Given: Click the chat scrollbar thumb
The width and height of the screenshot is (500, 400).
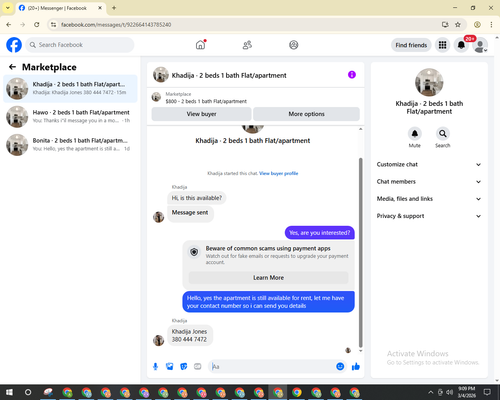Looking at the screenshot, I should pyautogui.click(x=360, y=253).
